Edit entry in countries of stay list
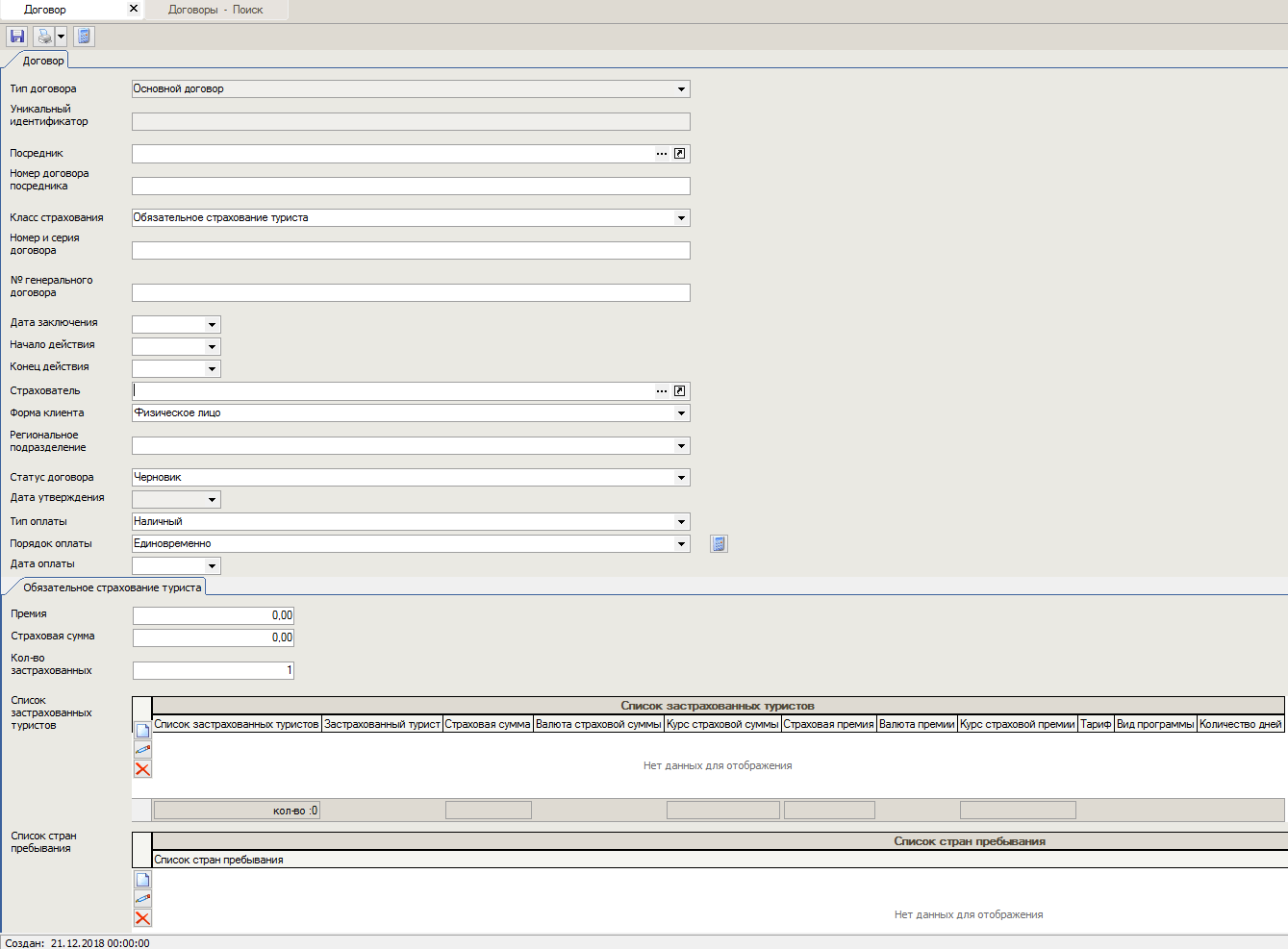 click(142, 899)
